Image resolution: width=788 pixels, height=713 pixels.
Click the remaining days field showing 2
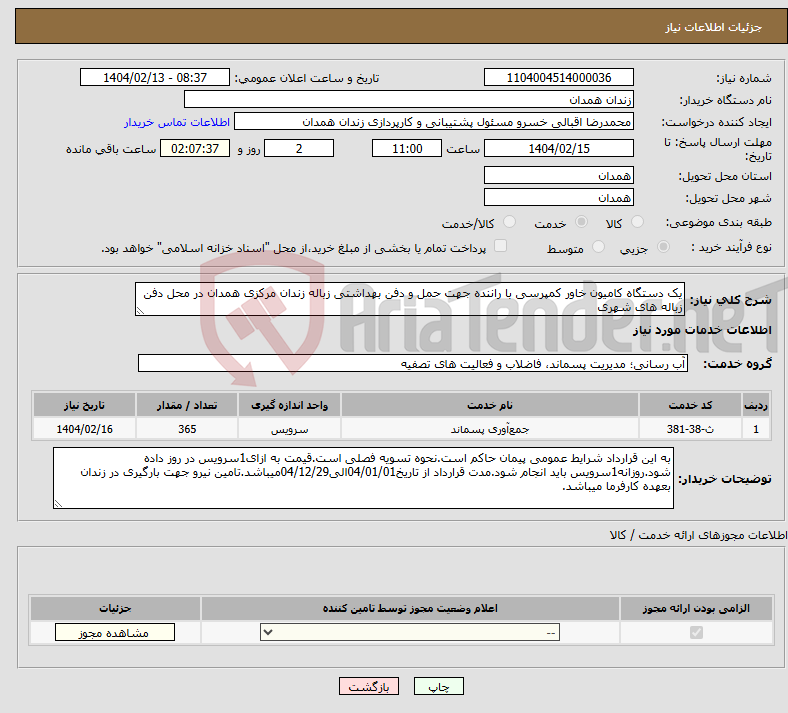299,148
